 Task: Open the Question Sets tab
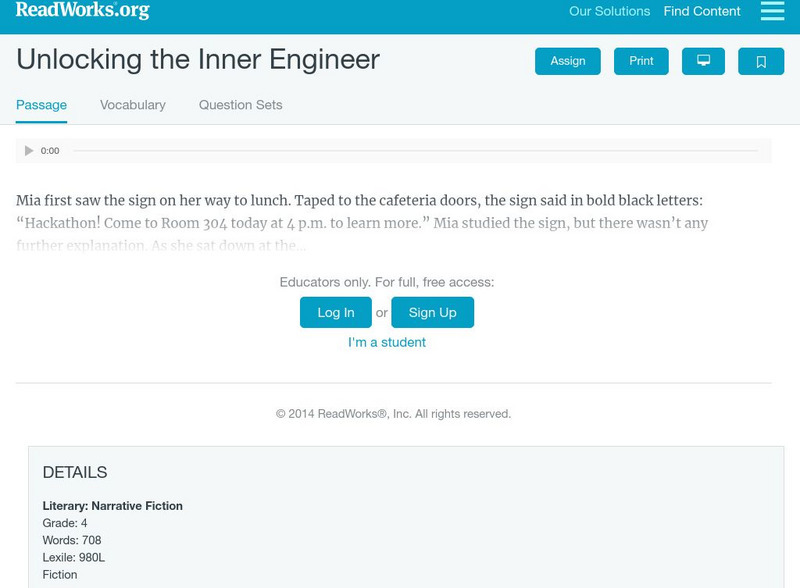[240, 105]
